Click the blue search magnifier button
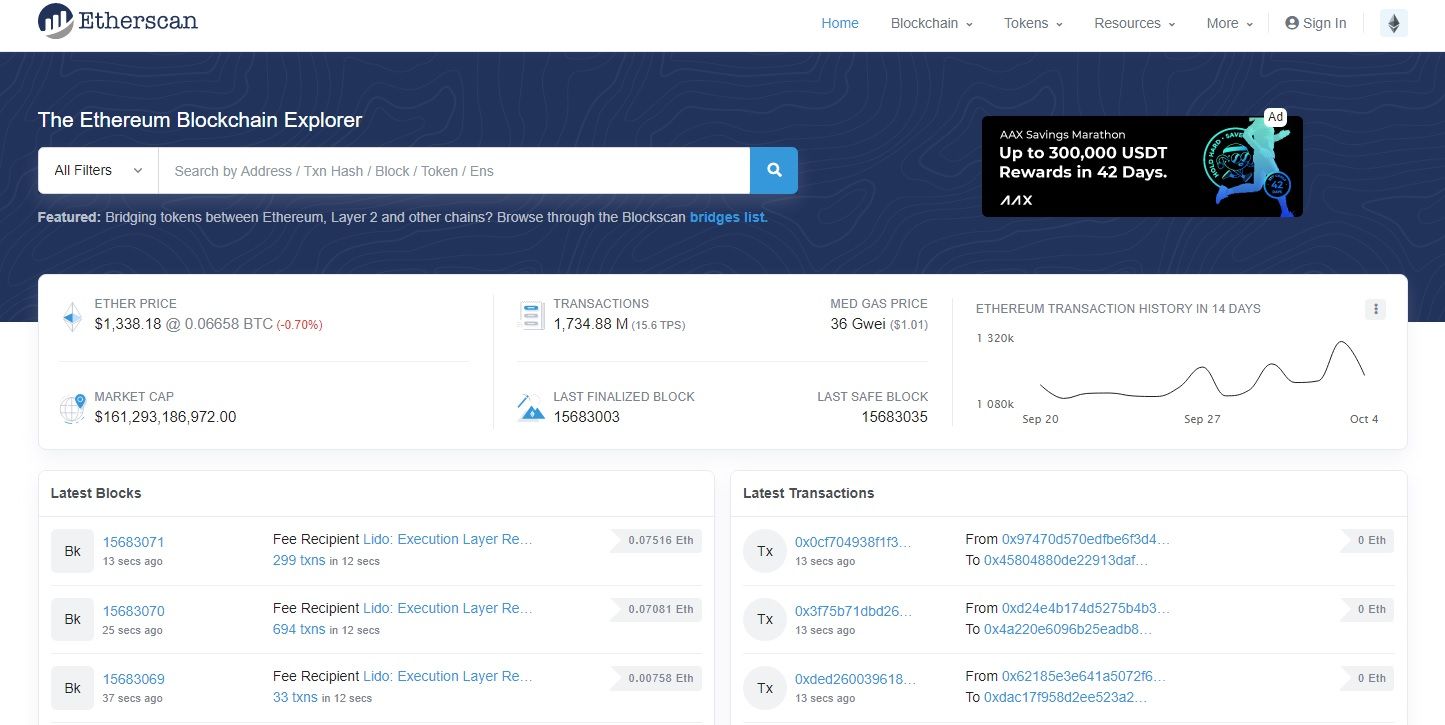This screenshot has width=1445, height=725. (x=774, y=171)
